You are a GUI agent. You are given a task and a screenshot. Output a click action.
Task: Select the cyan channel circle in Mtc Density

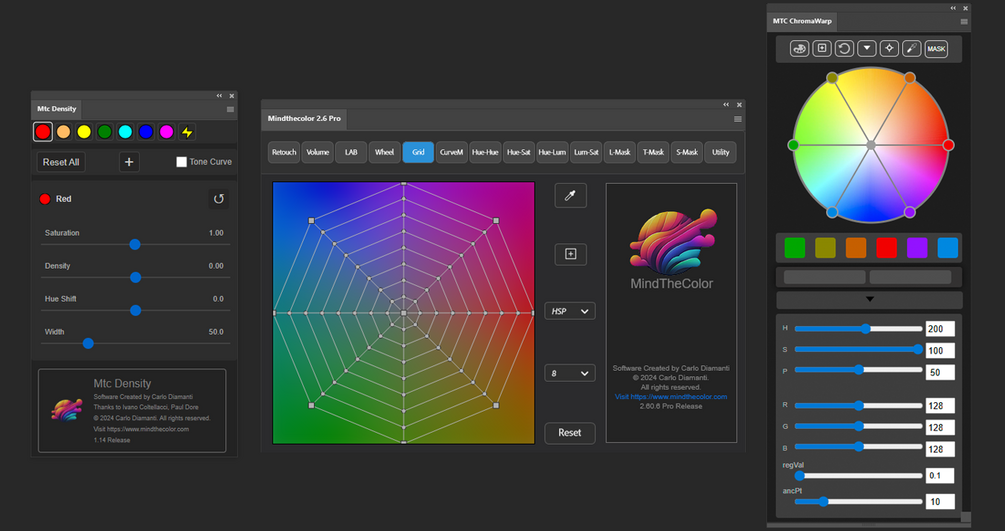point(125,132)
